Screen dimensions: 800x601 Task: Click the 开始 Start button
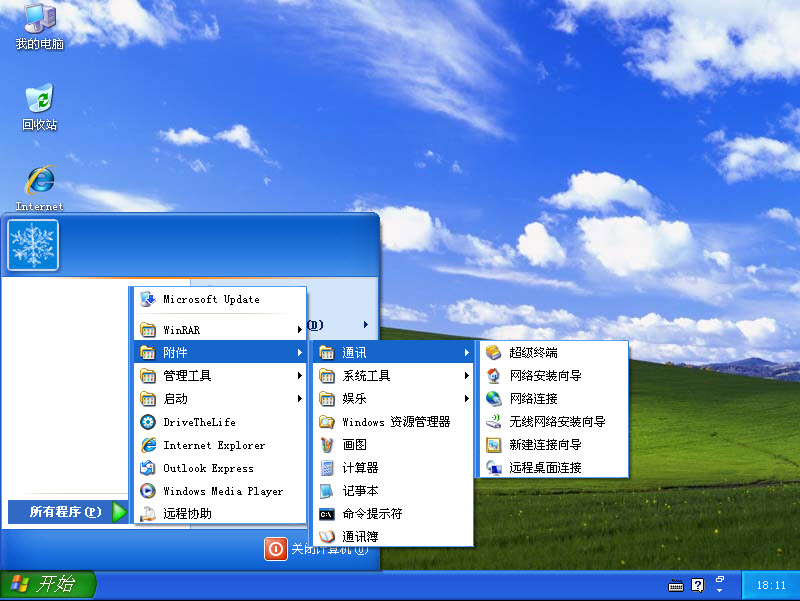47,584
